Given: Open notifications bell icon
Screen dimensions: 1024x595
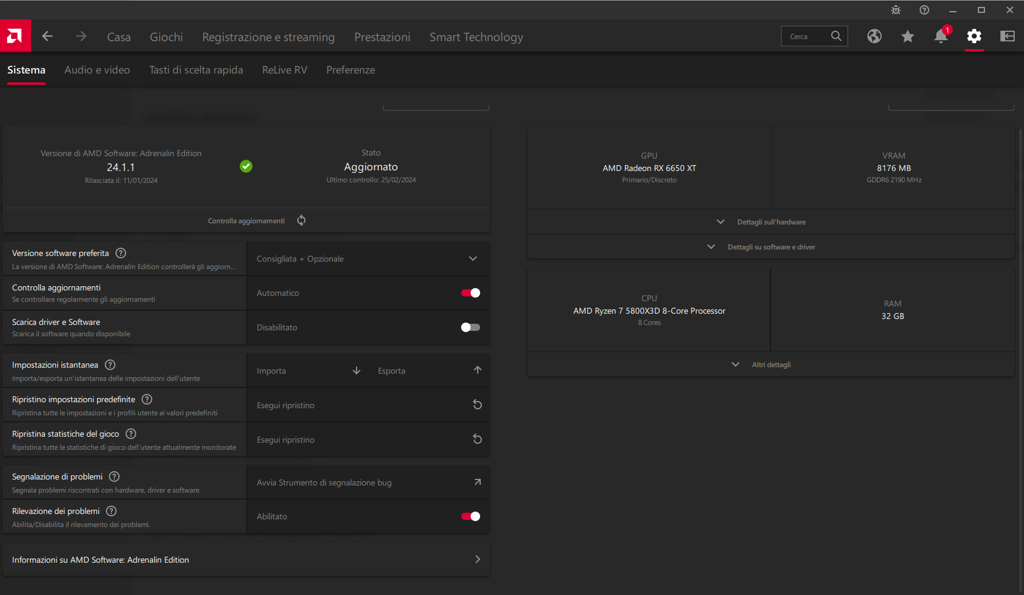Looking at the screenshot, I should (940, 37).
